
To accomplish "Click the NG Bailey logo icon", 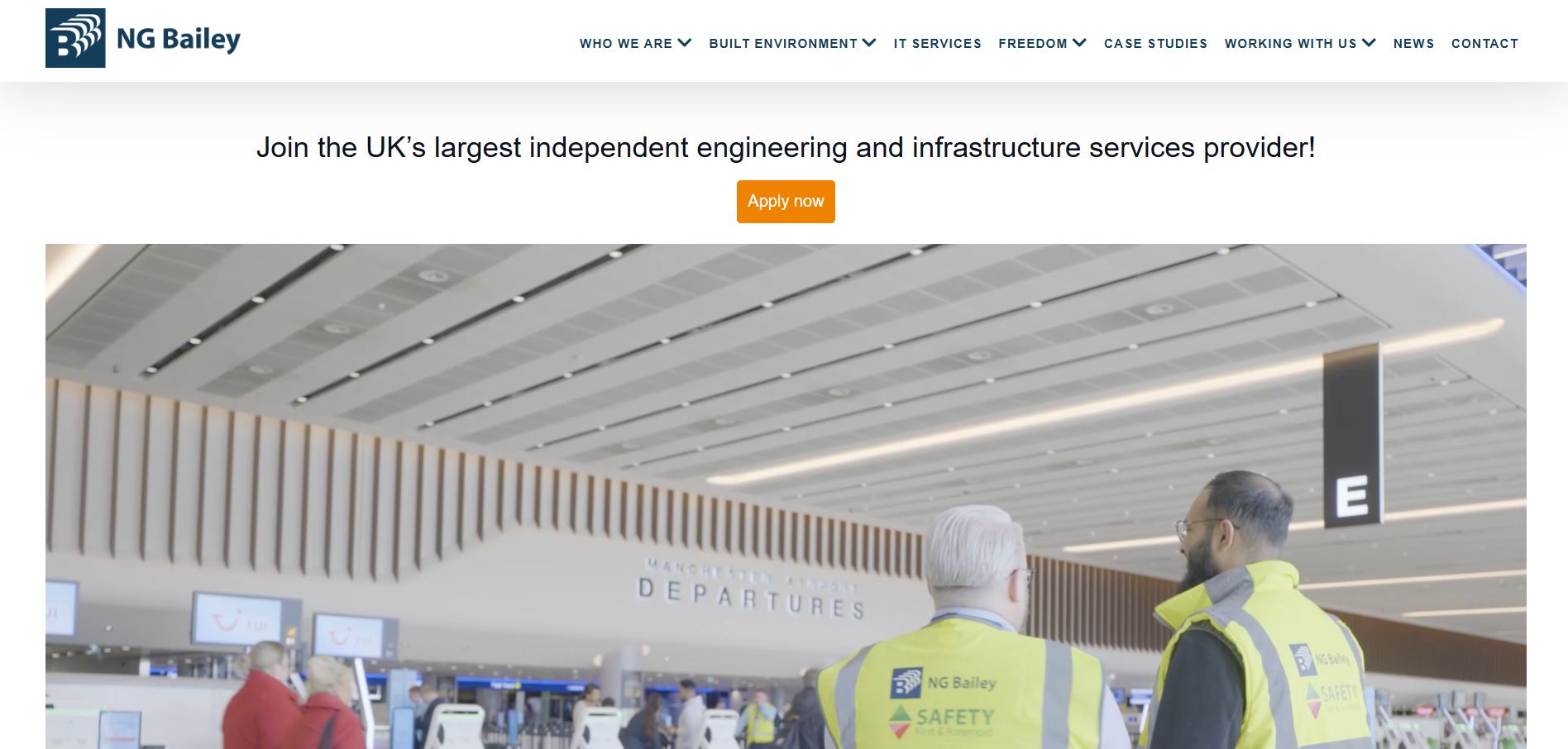I will point(75,38).
